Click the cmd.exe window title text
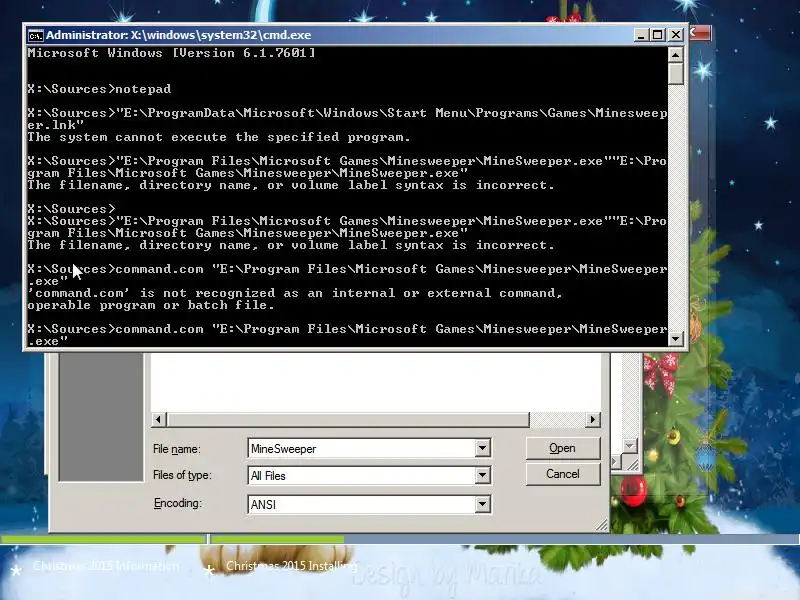This screenshot has width=800, height=600. click(179, 35)
